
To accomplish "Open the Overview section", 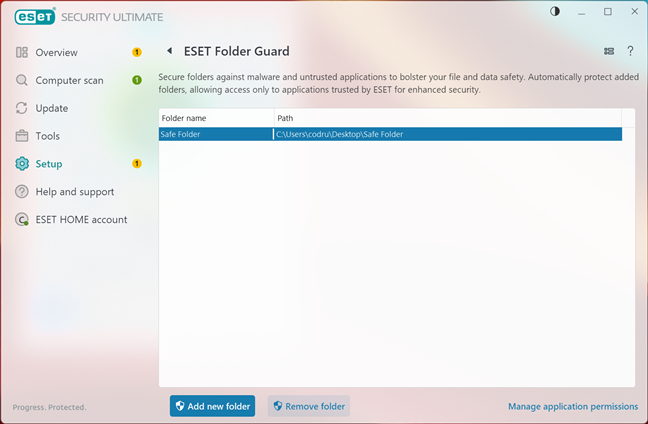I will (x=56, y=52).
